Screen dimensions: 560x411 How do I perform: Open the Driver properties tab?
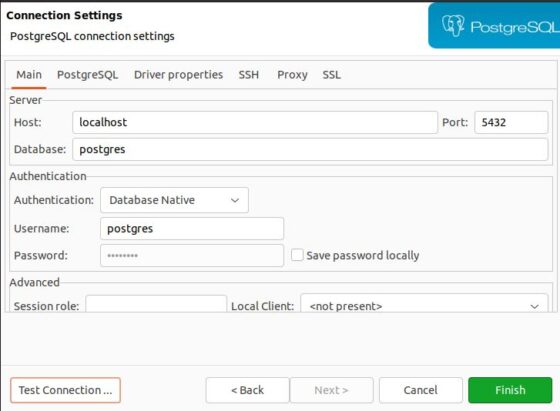click(x=178, y=75)
